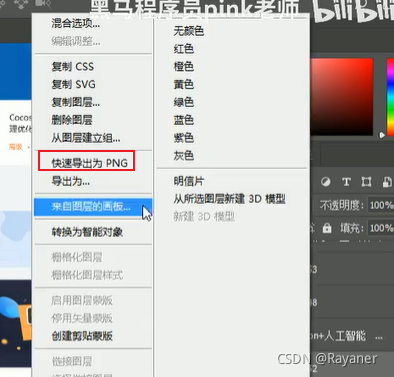The height and width of the screenshot is (377, 394).
Task: Choose 明信片 menu entry
Action: (189, 181)
